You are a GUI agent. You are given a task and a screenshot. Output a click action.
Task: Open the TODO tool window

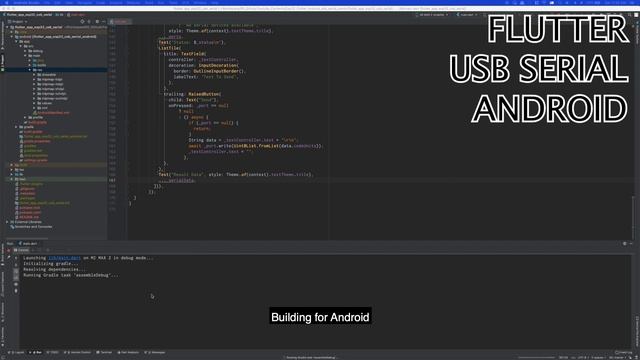click(x=53, y=352)
